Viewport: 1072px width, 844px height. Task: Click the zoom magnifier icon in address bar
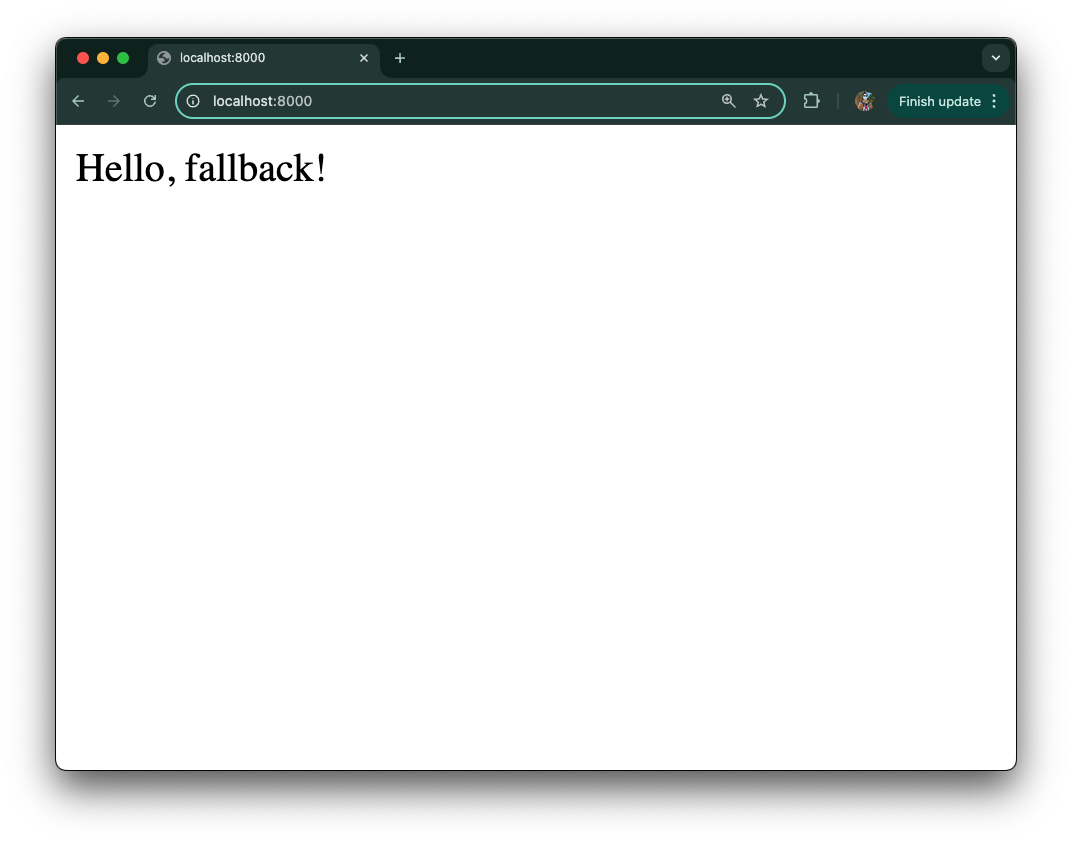[728, 101]
